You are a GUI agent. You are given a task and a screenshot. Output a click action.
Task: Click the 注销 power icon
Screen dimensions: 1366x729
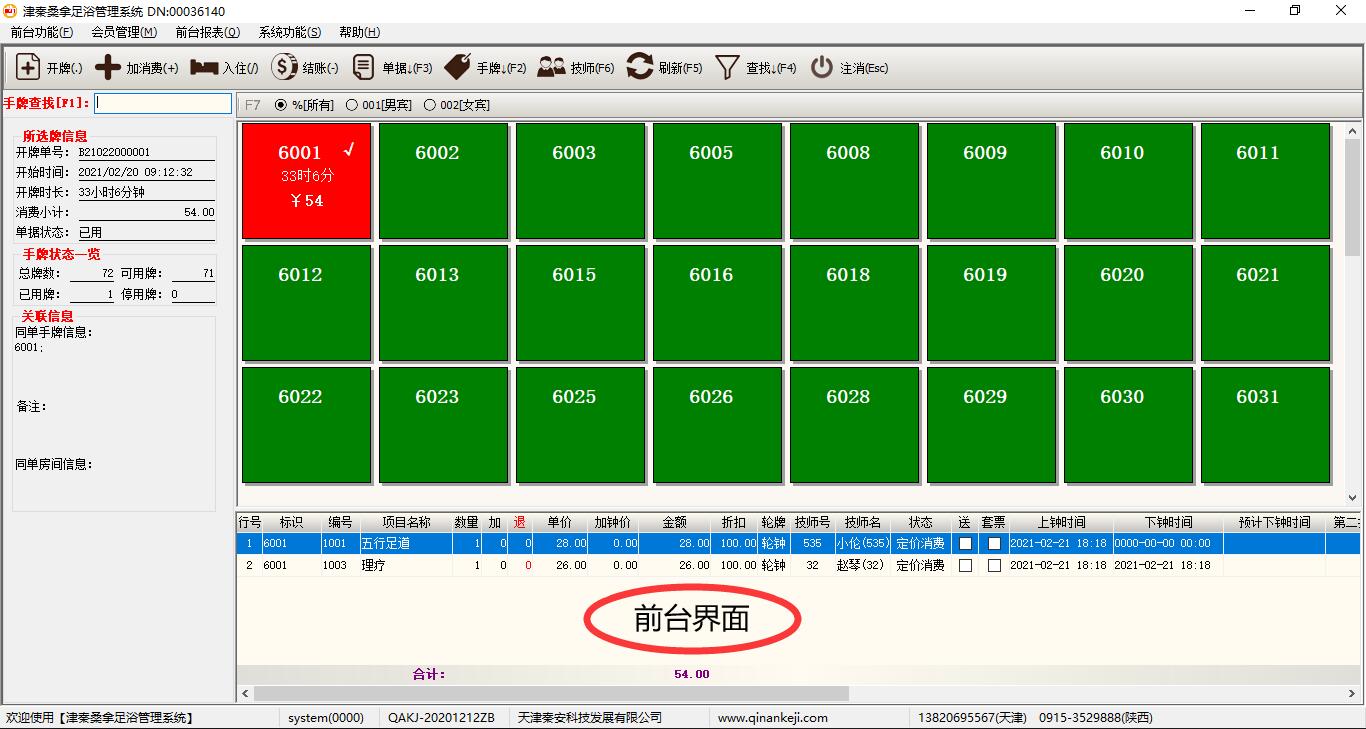(x=822, y=68)
